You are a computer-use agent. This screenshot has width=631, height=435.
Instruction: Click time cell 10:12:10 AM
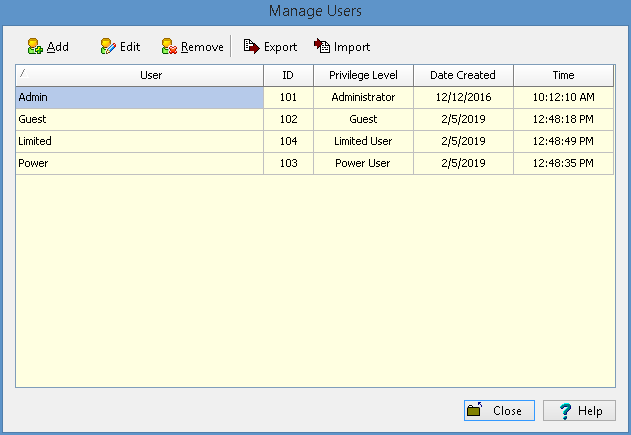(563, 97)
